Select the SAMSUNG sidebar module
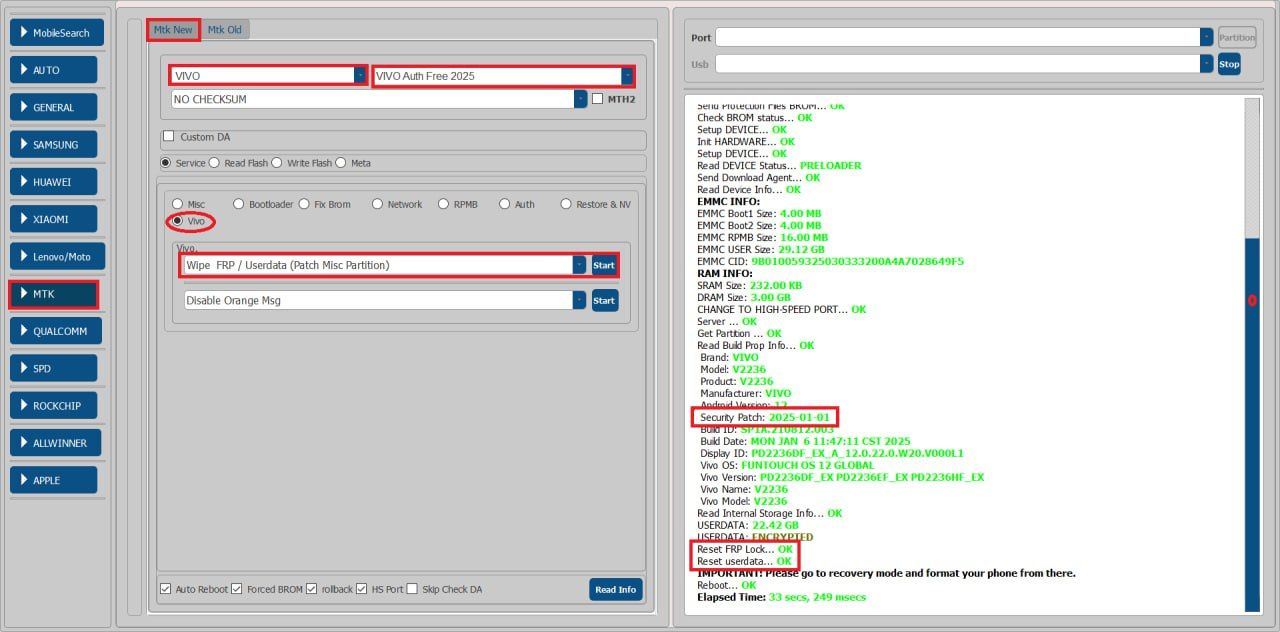 tap(53, 144)
